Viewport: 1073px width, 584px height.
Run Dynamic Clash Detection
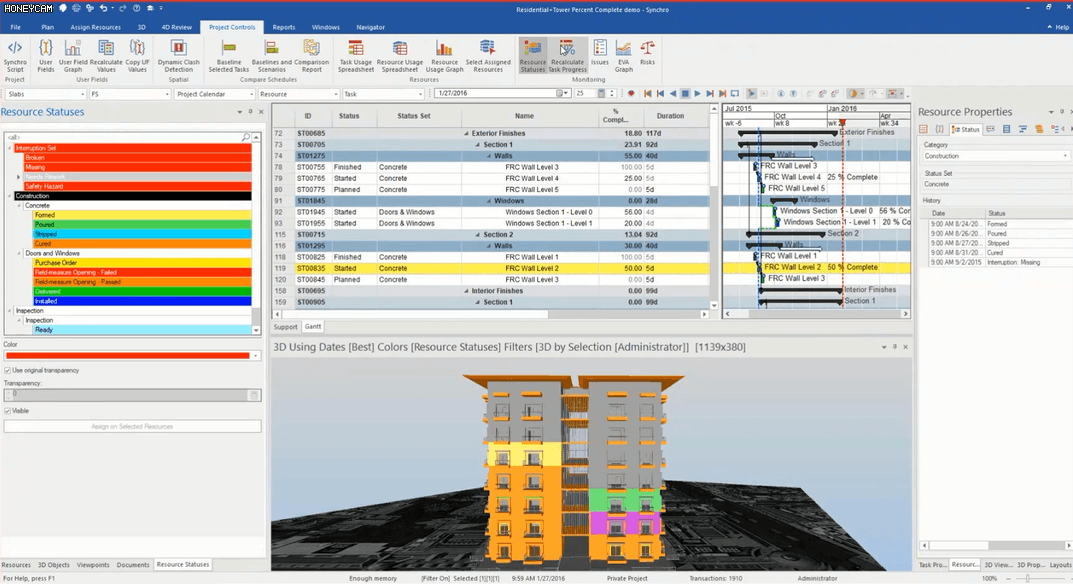pos(179,55)
